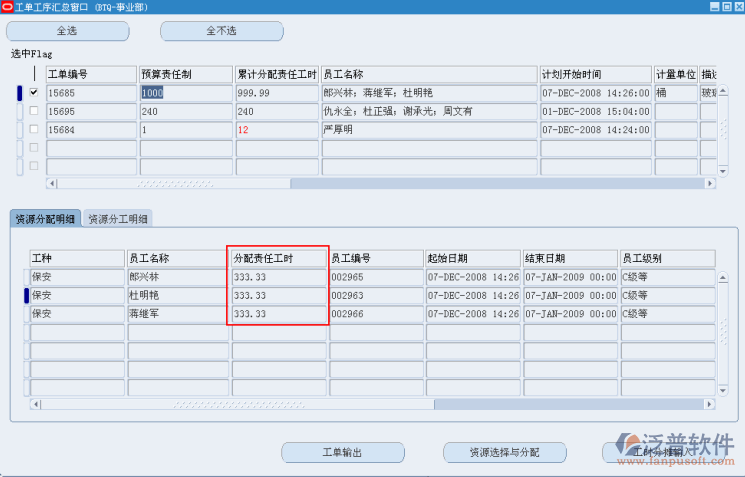Click the red value 12 in 累计分配责任工时

(243, 130)
